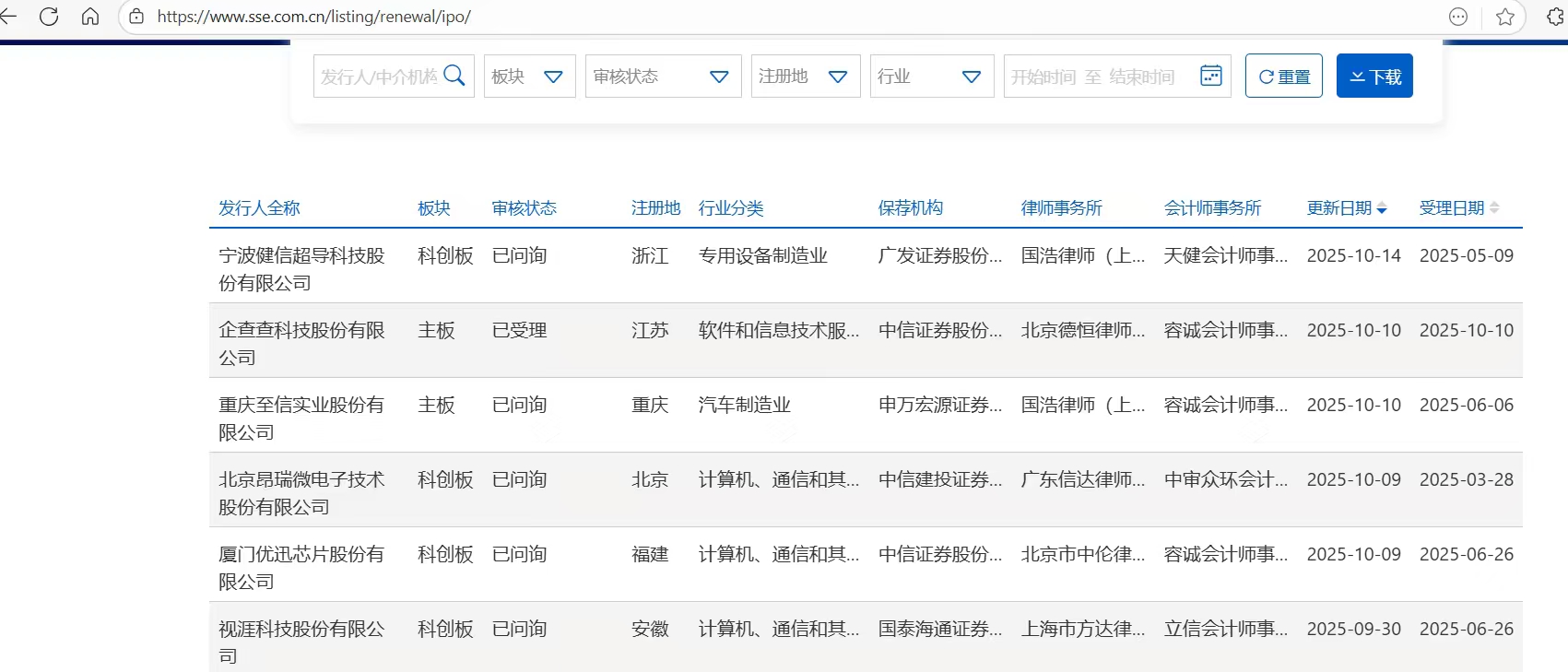Click 安徽 registration location cell
Image resolution: width=1568 pixels, height=672 pixels.
[650, 629]
